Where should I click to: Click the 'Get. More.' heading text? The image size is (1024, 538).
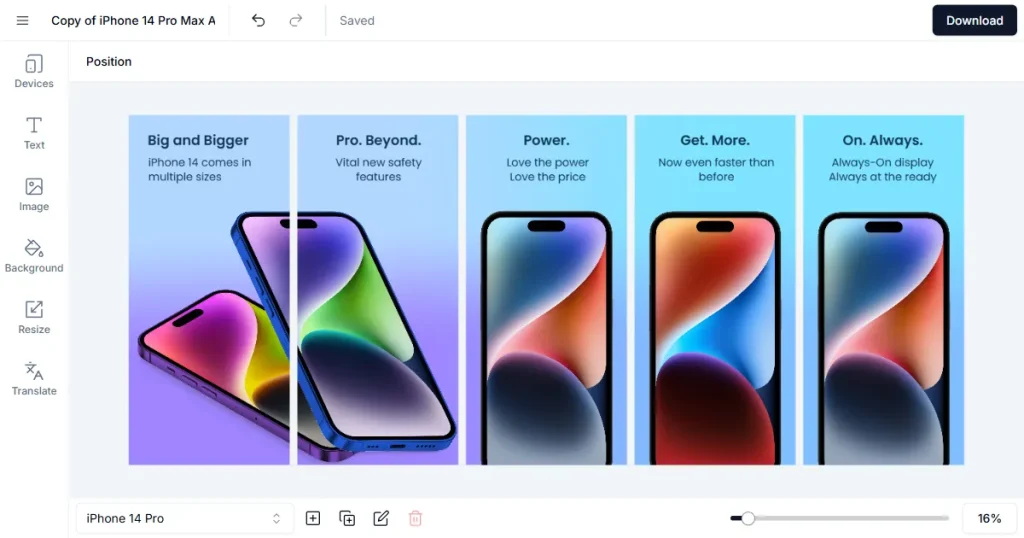coord(714,140)
